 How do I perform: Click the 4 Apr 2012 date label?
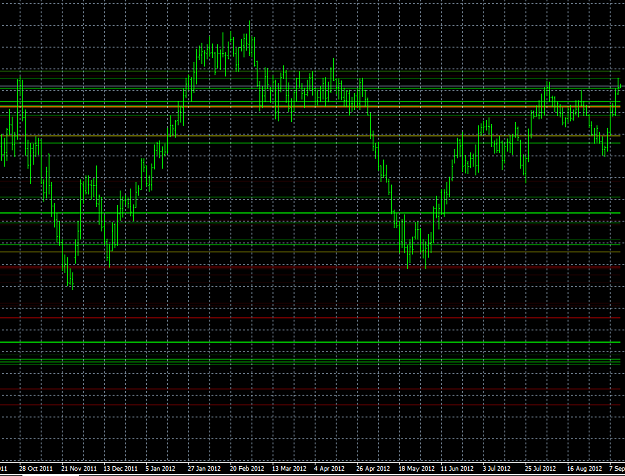(329, 468)
